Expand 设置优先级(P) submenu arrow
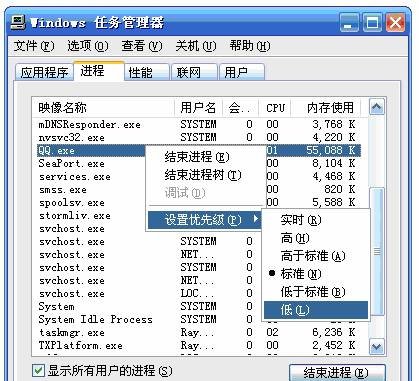Screen dimensions: 419x381 (255, 219)
